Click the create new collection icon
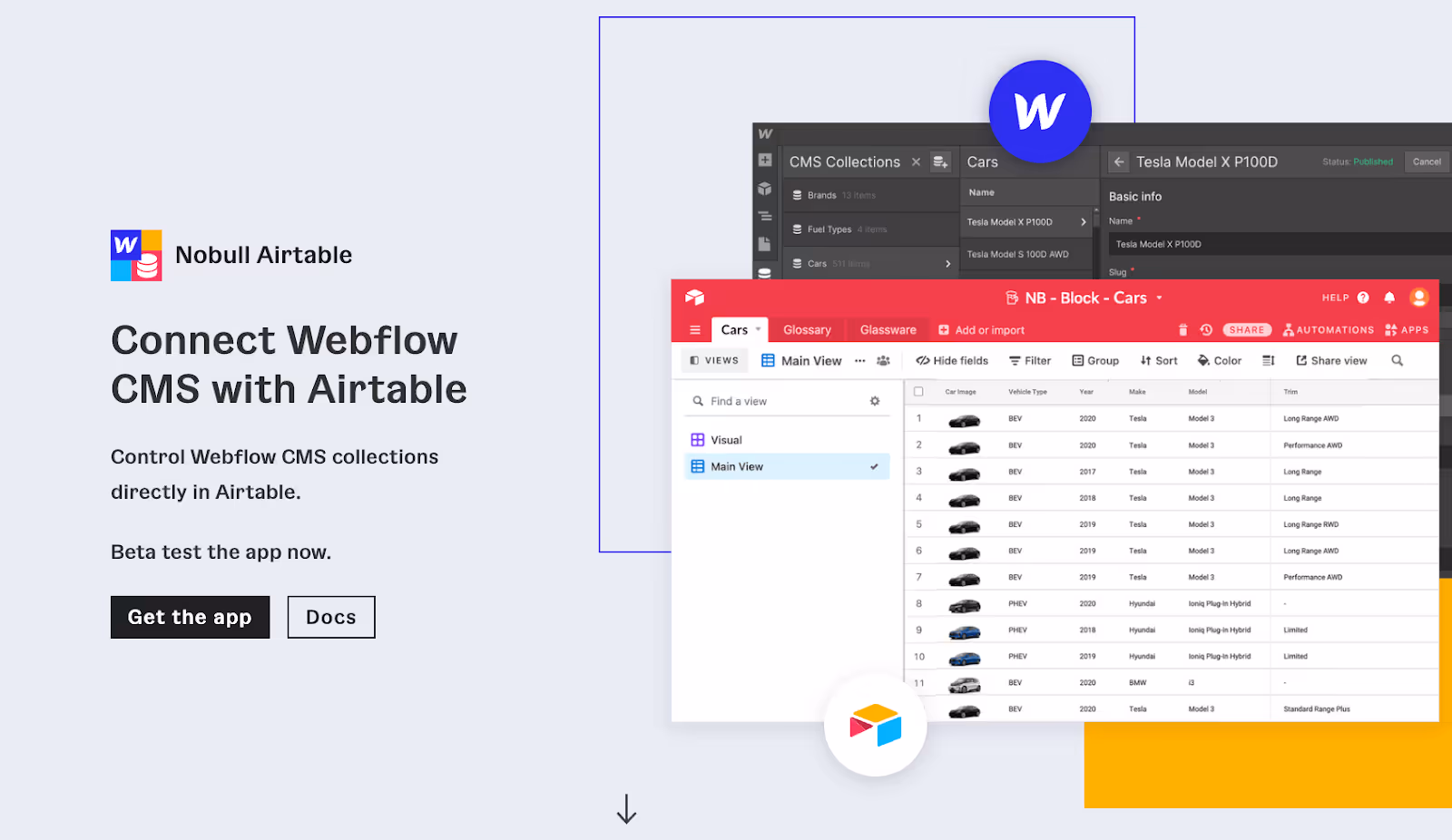 941,161
